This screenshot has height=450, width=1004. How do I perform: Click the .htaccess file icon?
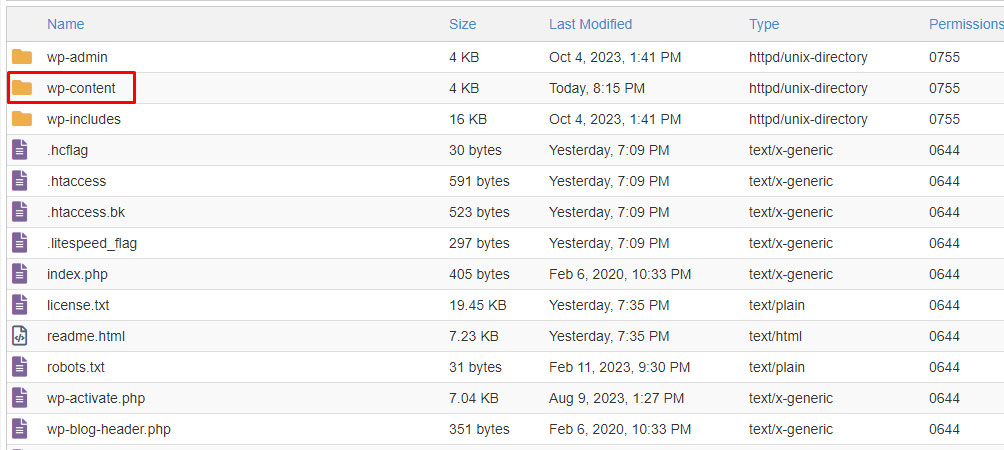tap(20, 181)
